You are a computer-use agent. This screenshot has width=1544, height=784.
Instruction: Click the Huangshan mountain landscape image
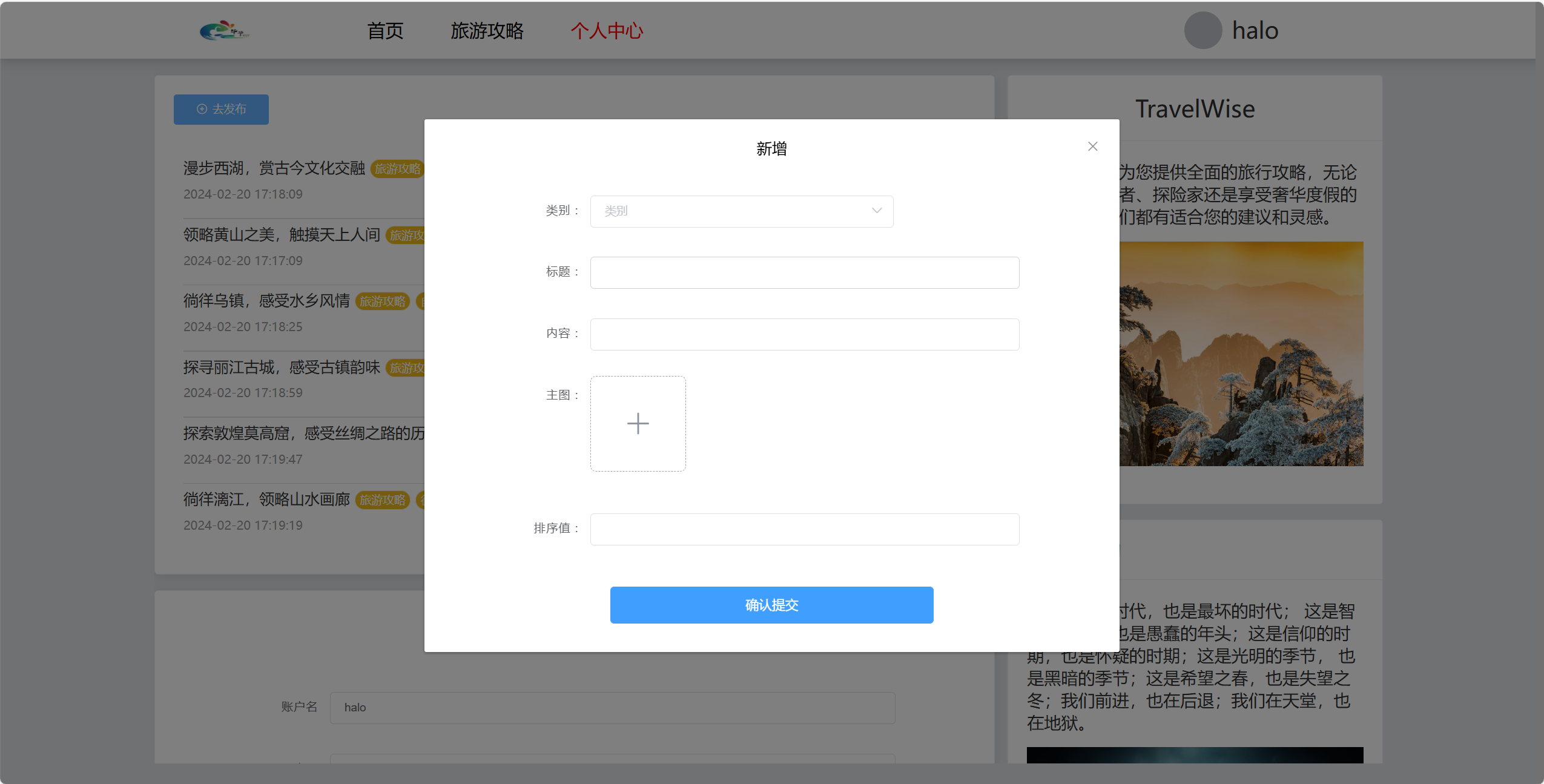click(x=1241, y=354)
